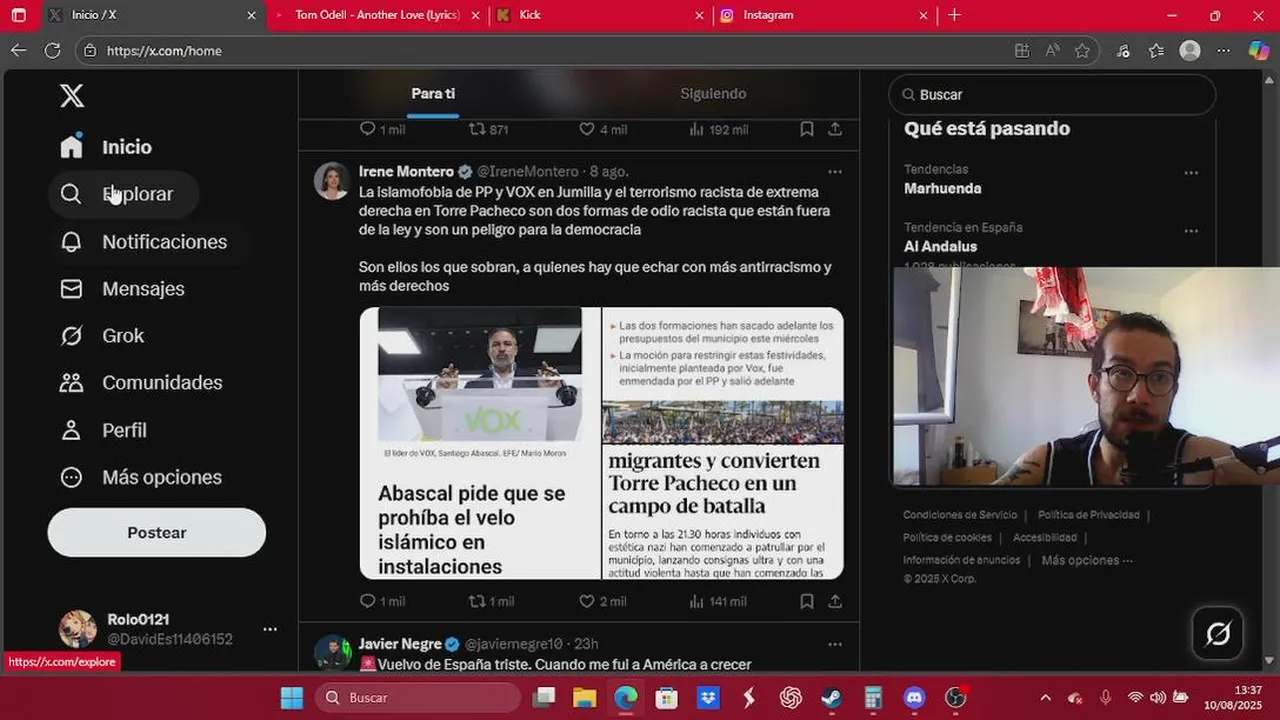The height and width of the screenshot is (720, 1280).
Task: Click the Rolo0121 profile avatar
Action: click(78, 629)
